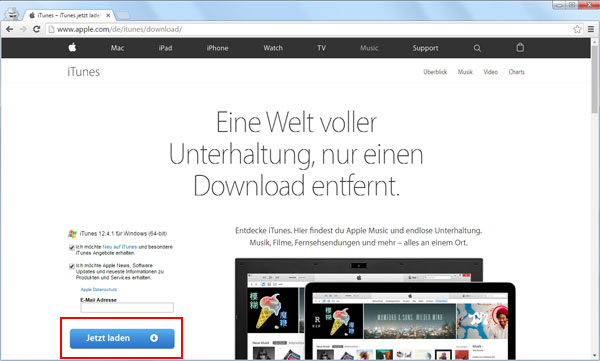Open the Apple Datenschutz link
Screen dimensions: 600x361
pos(99,289)
